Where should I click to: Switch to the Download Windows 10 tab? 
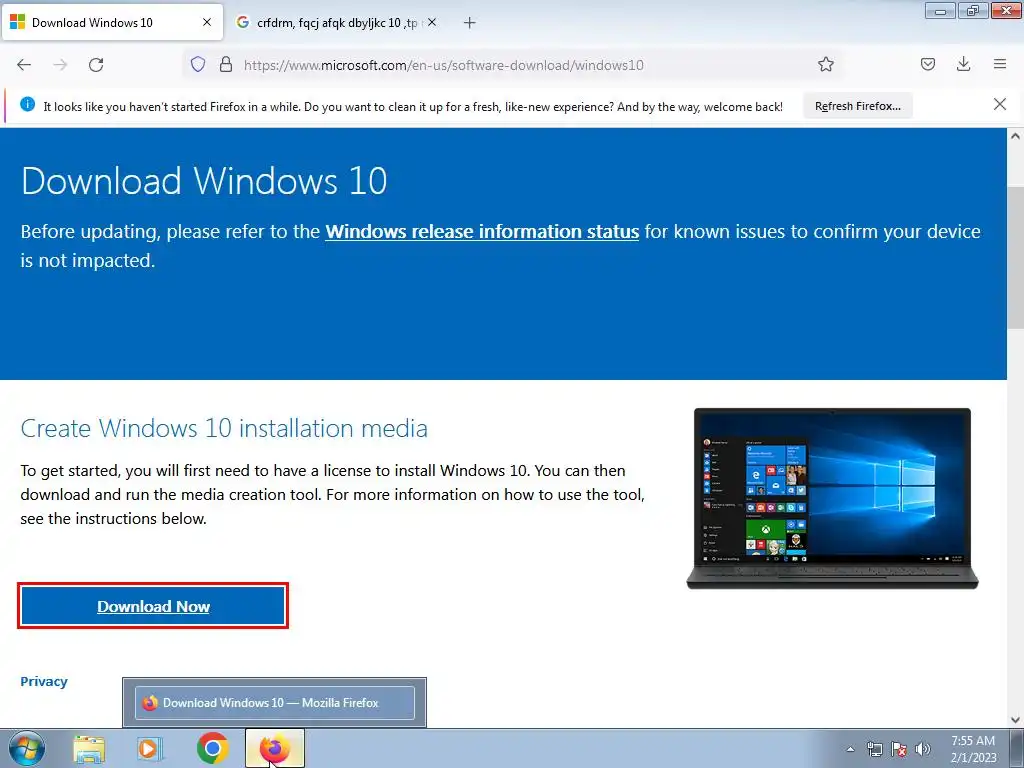coord(112,23)
